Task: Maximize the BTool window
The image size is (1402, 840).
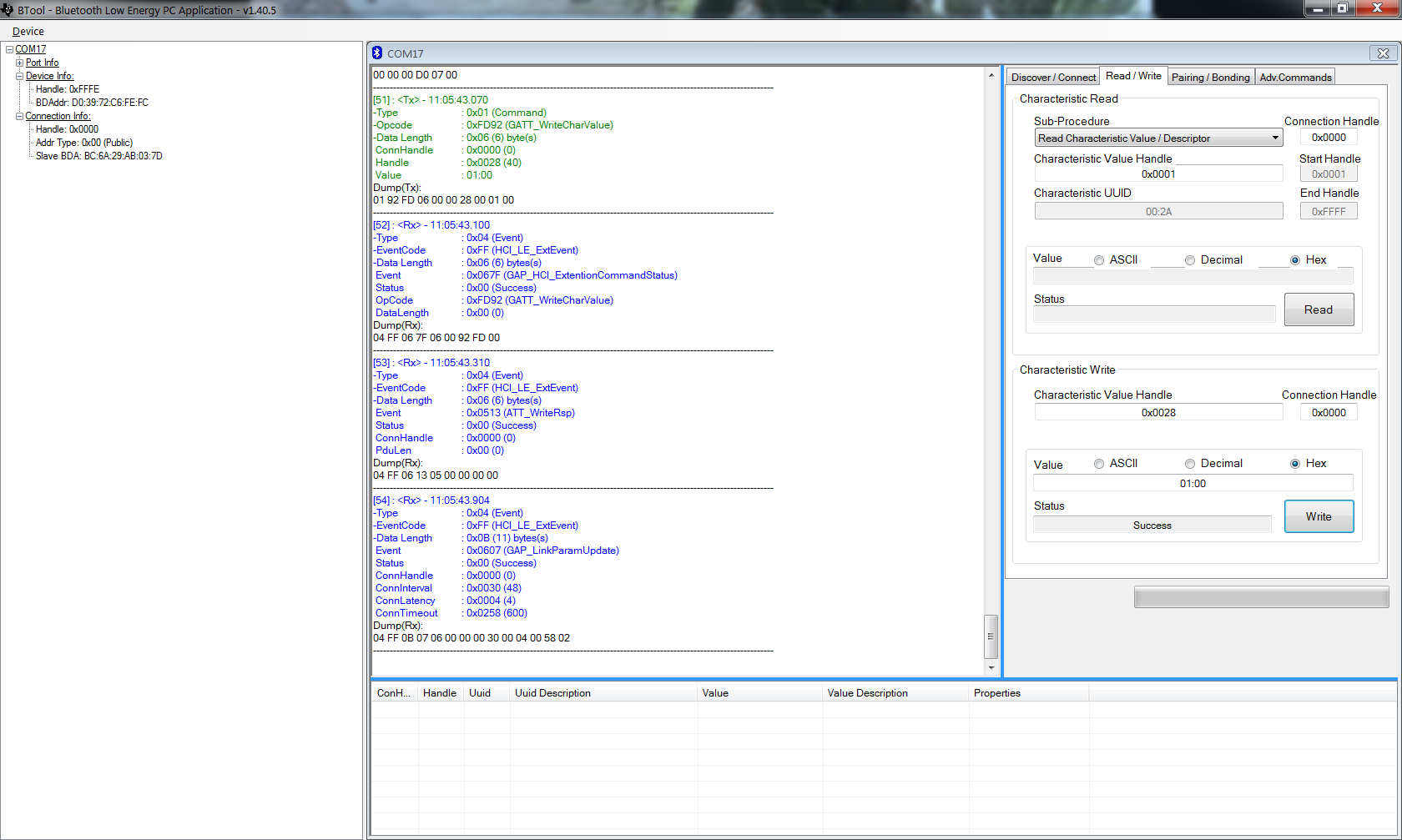Action: tap(1343, 8)
